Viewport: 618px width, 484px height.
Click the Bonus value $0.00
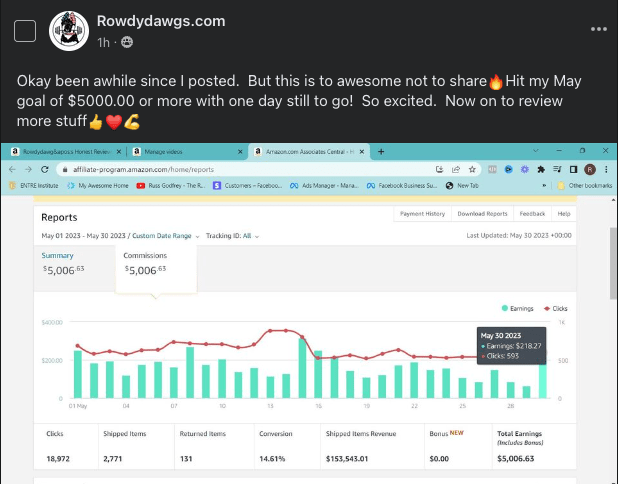pos(439,459)
